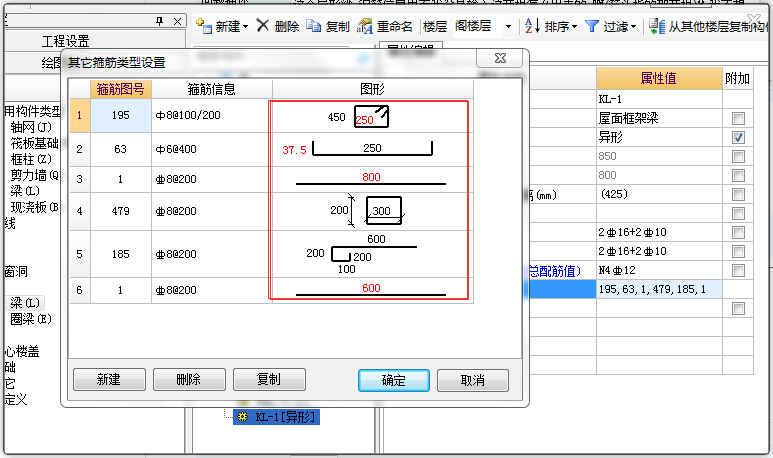Close the 其它箍筋类型设置 dialog
The width and height of the screenshot is (773, 458).
coord(499,58)
